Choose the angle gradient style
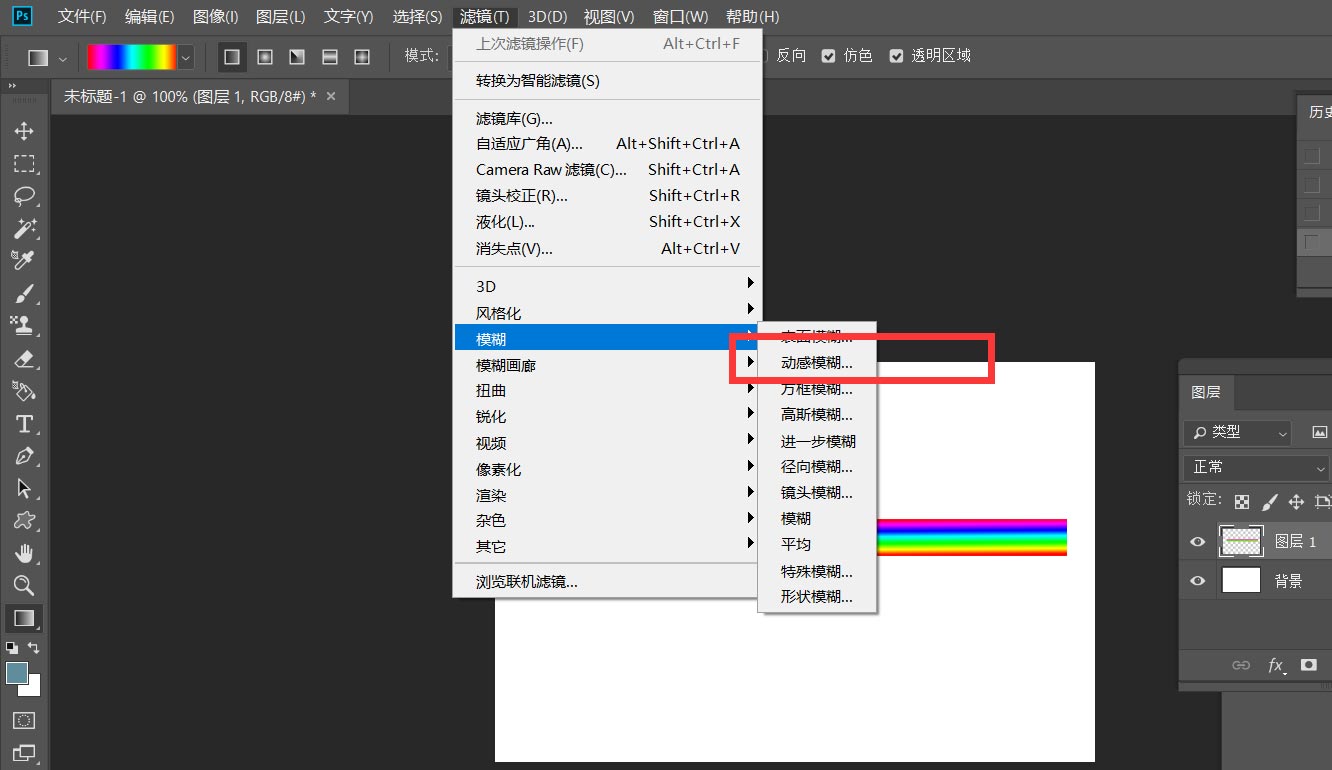 (297, 57)
